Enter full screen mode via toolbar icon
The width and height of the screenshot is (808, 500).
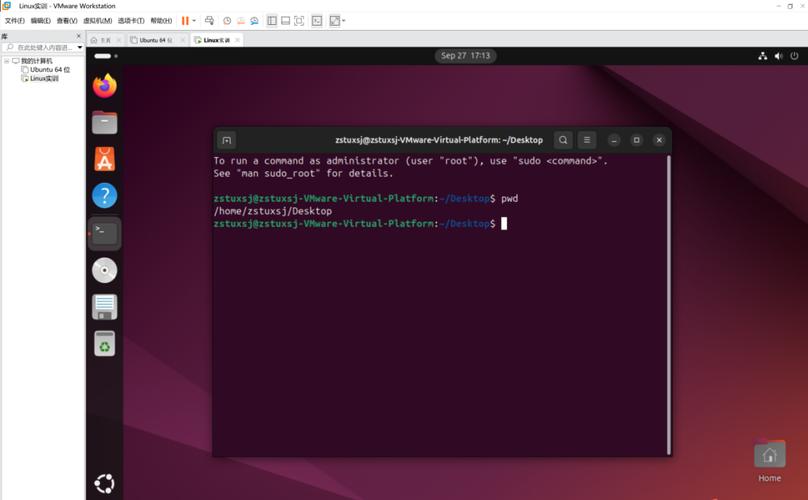click(x=299, y=21)
